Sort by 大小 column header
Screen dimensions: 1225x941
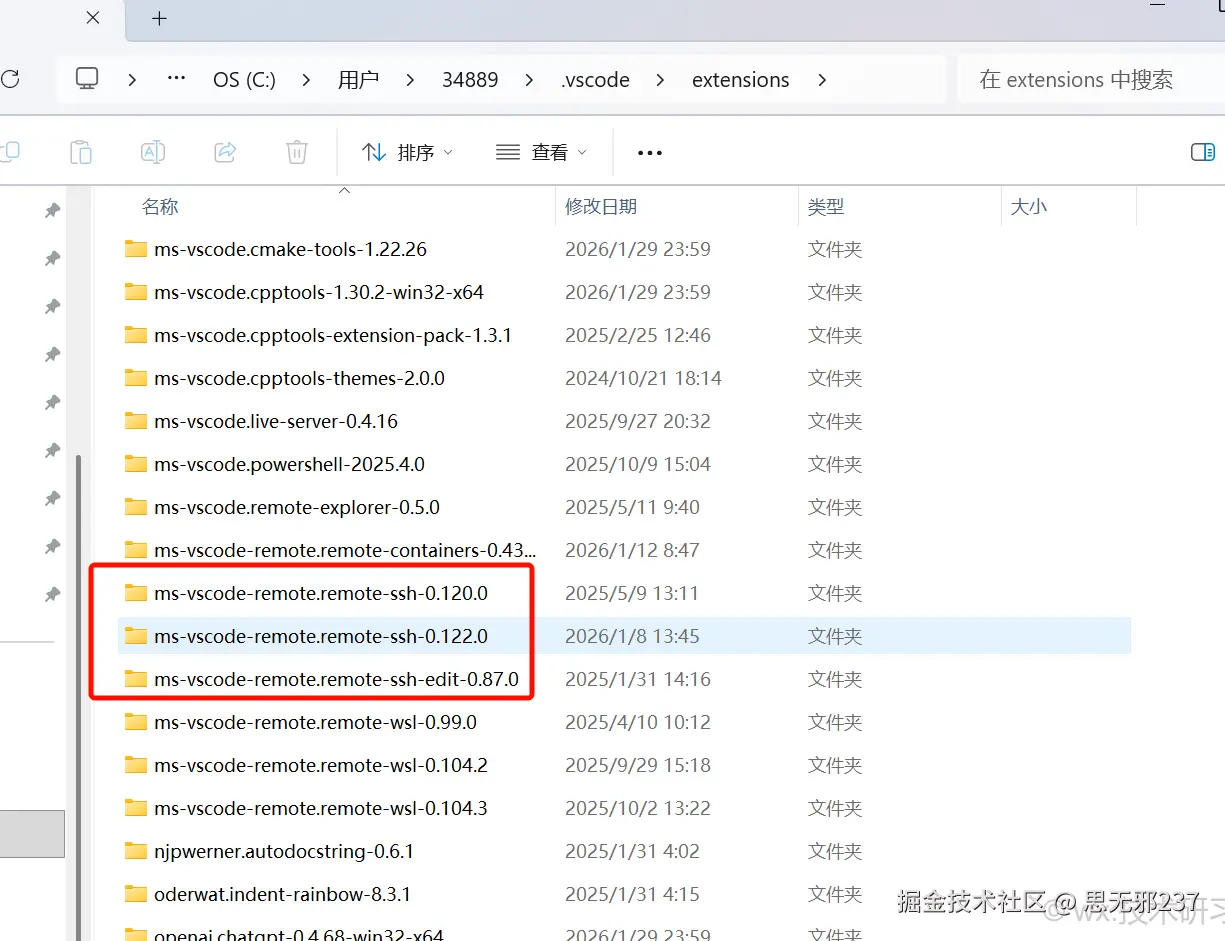click(1029, 207)
